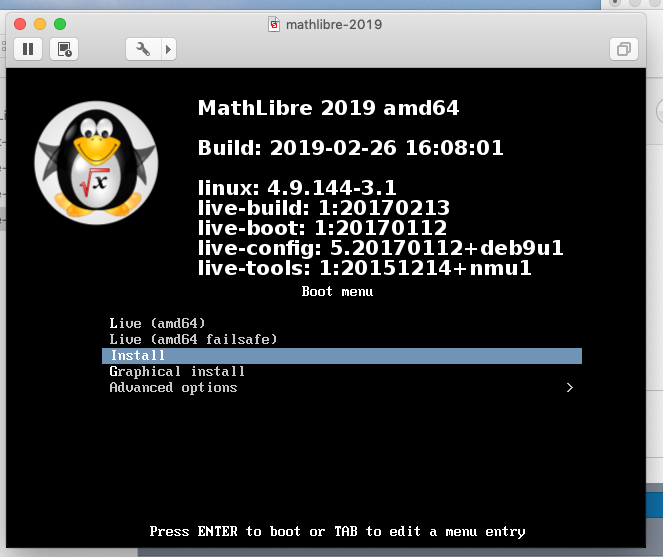This screenshot has width=663, height=557.
Task: Click the mathlibre-2019 document icon in title
Action: click(x=274, y=25)
